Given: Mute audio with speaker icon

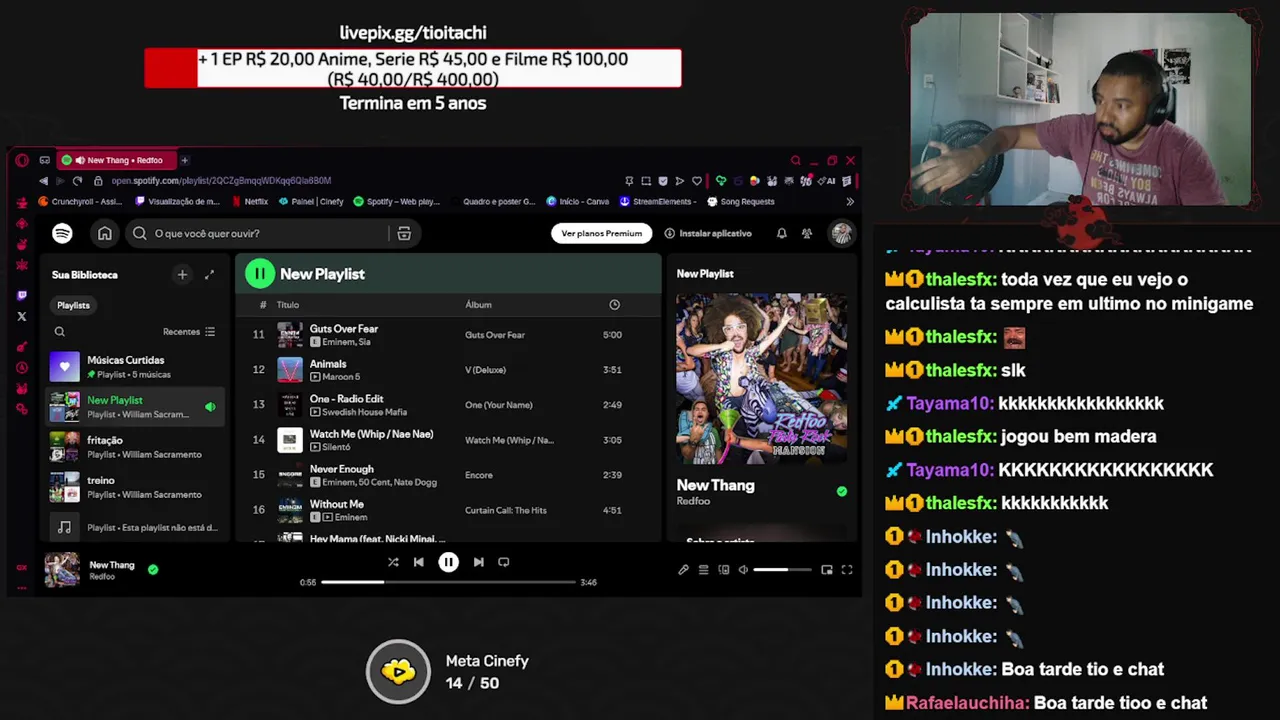Looking at the screenshot, I should click(x=743, y=570).
